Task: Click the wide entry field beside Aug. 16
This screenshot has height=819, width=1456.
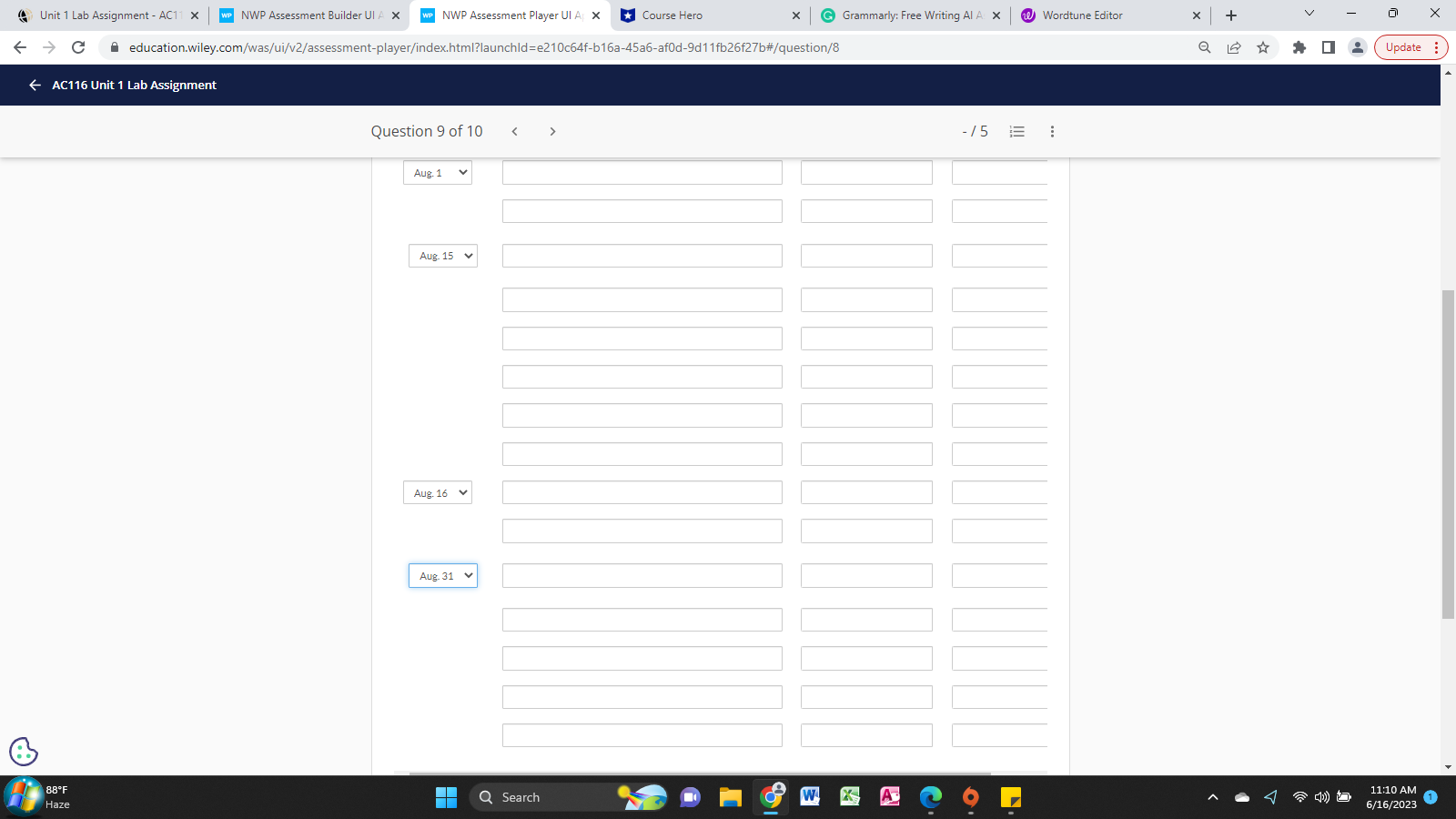Action: 642,493
